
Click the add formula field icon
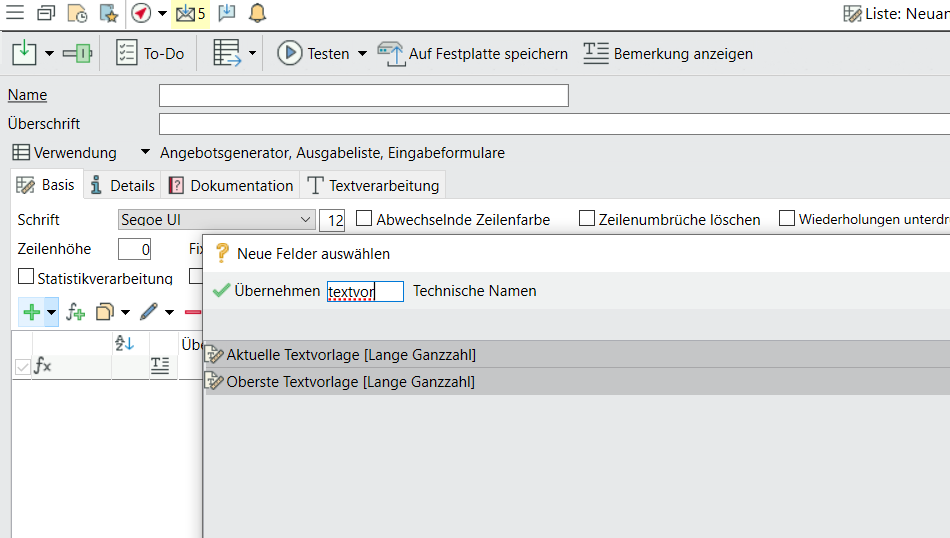click(76, 312)
